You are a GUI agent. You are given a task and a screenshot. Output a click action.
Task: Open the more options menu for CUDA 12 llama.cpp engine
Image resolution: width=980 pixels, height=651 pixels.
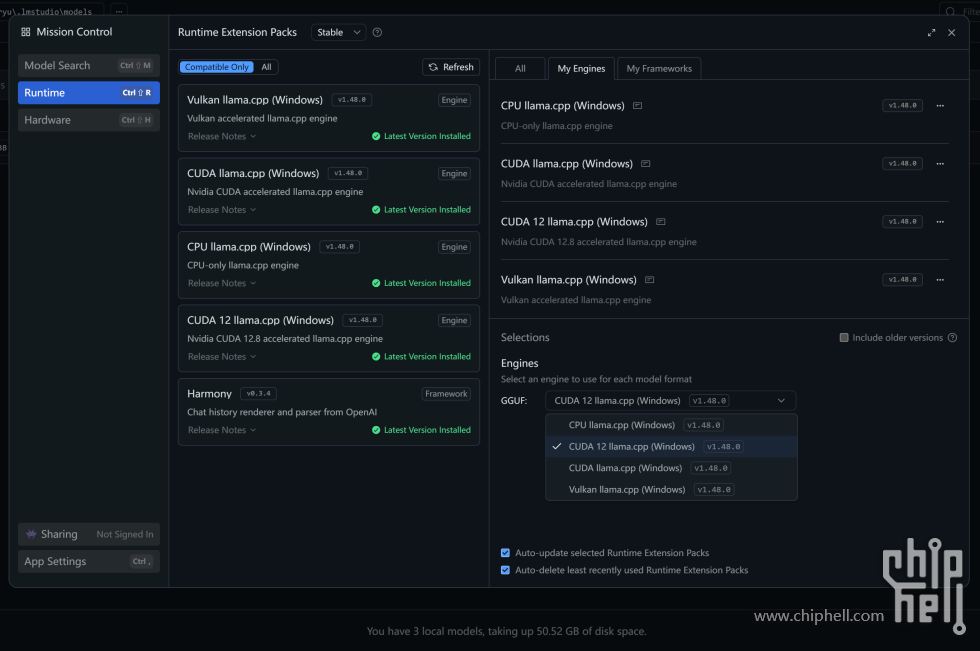coord(940,222)
